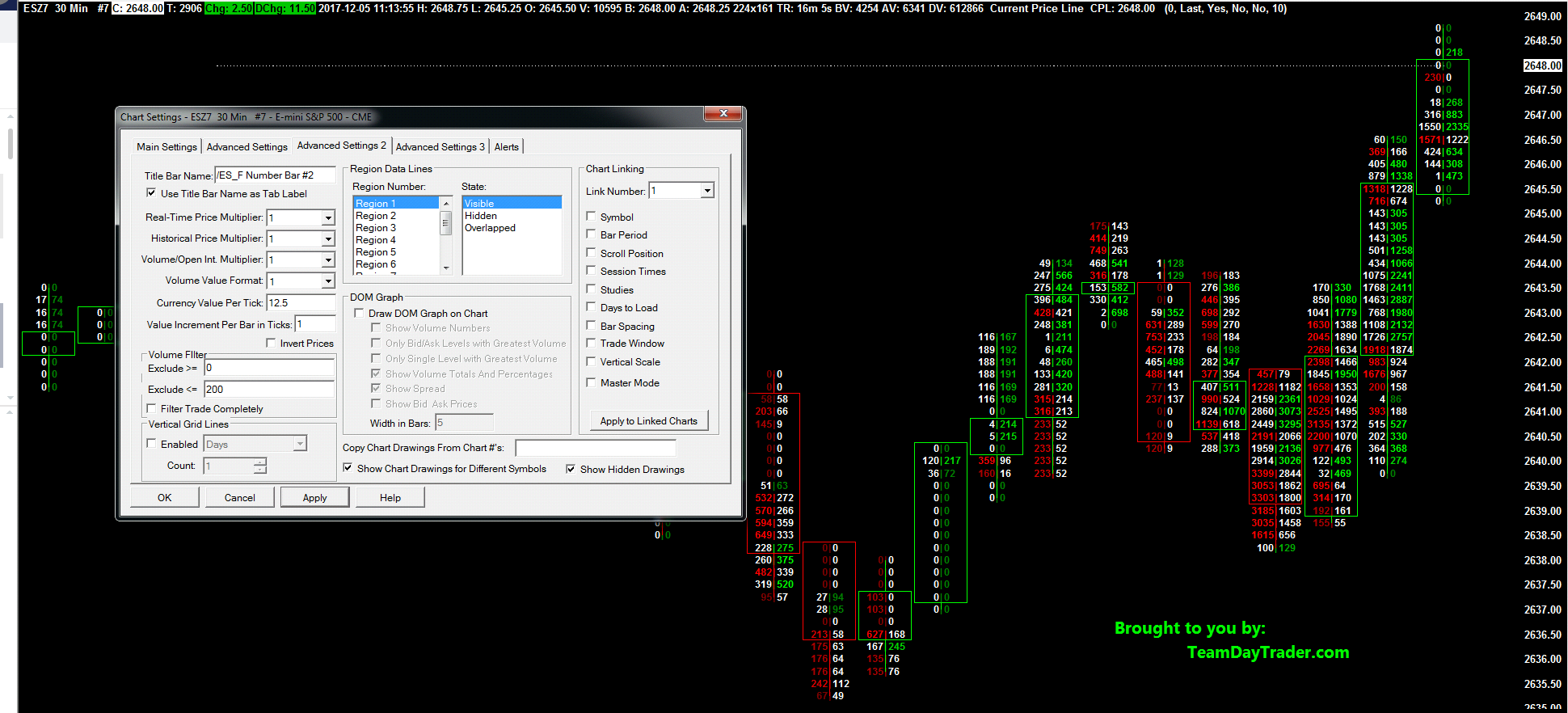This screenshot has width=1568, height=713.
Task: Open the Real-Time Price Multiplier dropdown
Action: coord(328,217)
